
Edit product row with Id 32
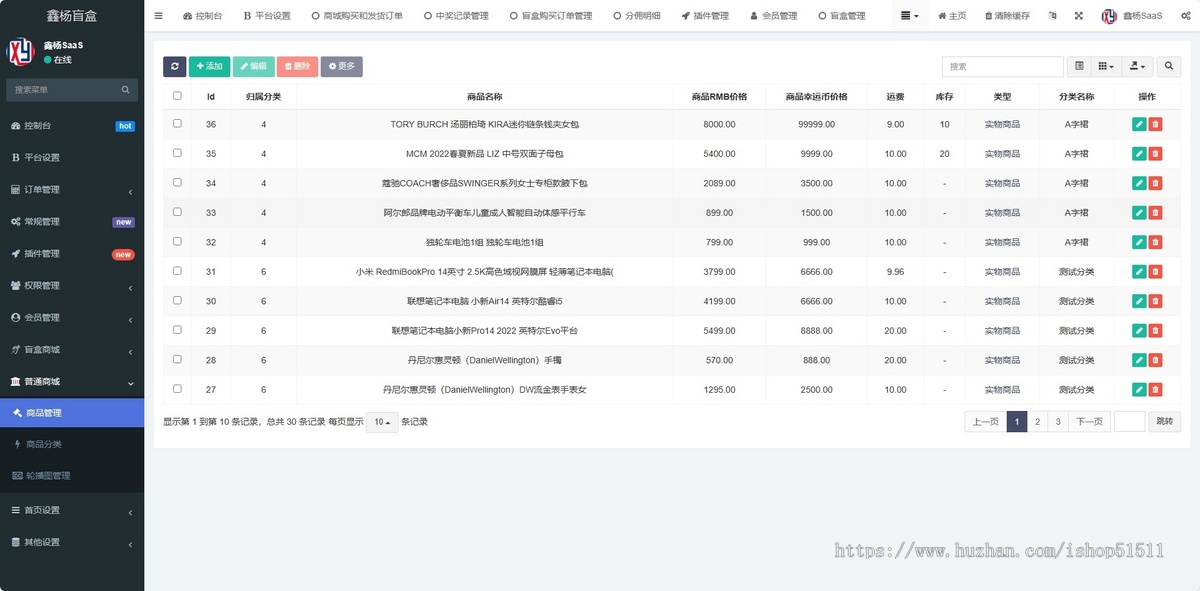(x=1139, y=242)
